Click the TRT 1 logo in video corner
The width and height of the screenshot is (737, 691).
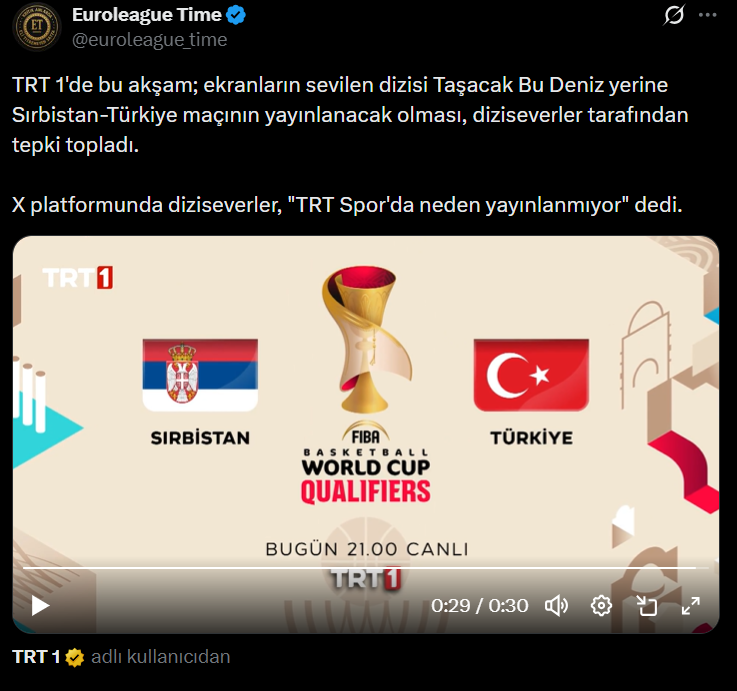coord(78,277)
